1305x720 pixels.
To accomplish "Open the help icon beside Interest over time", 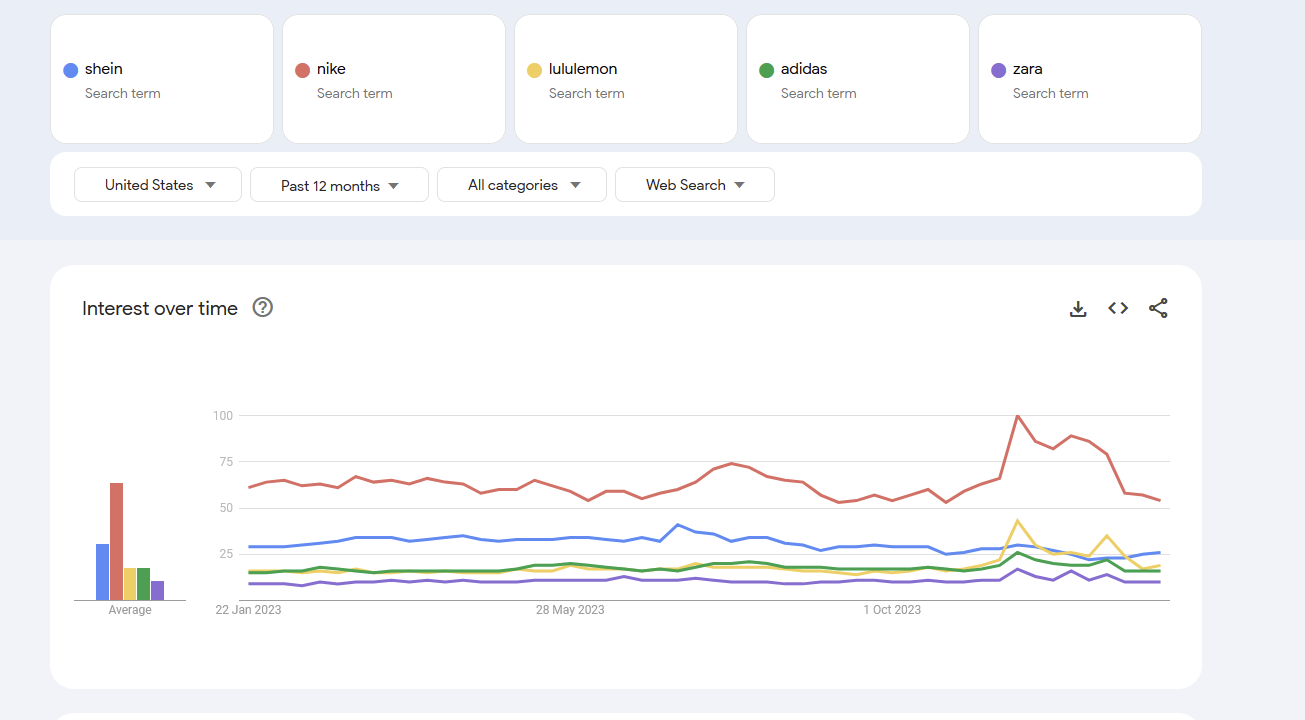I will pos(263,307).
